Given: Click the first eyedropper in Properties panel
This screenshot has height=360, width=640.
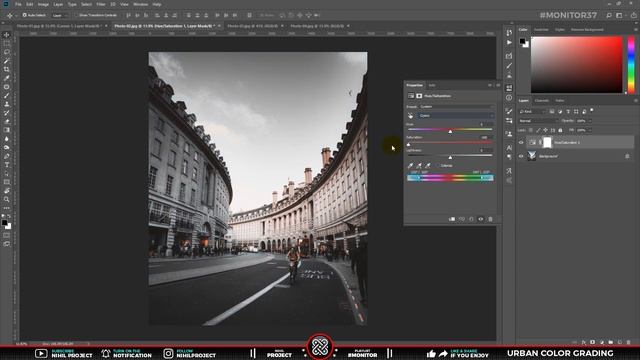Looking at the screenshot, I should coord(410,166).
